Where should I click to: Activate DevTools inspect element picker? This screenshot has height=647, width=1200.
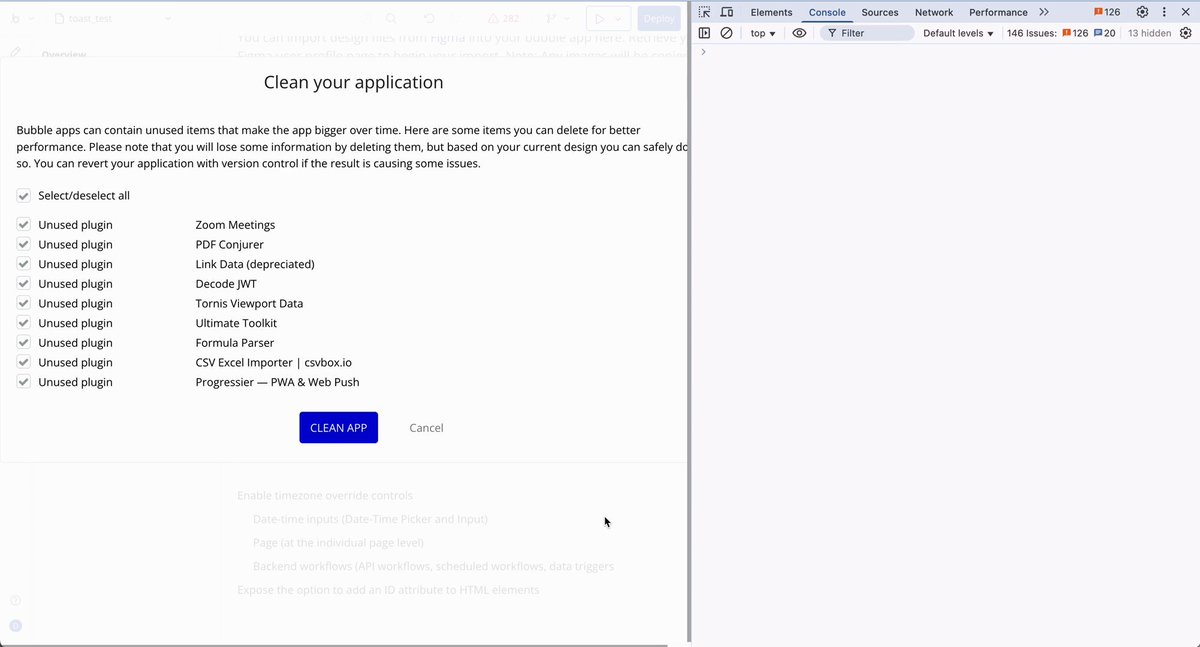[x=705, y=12]
